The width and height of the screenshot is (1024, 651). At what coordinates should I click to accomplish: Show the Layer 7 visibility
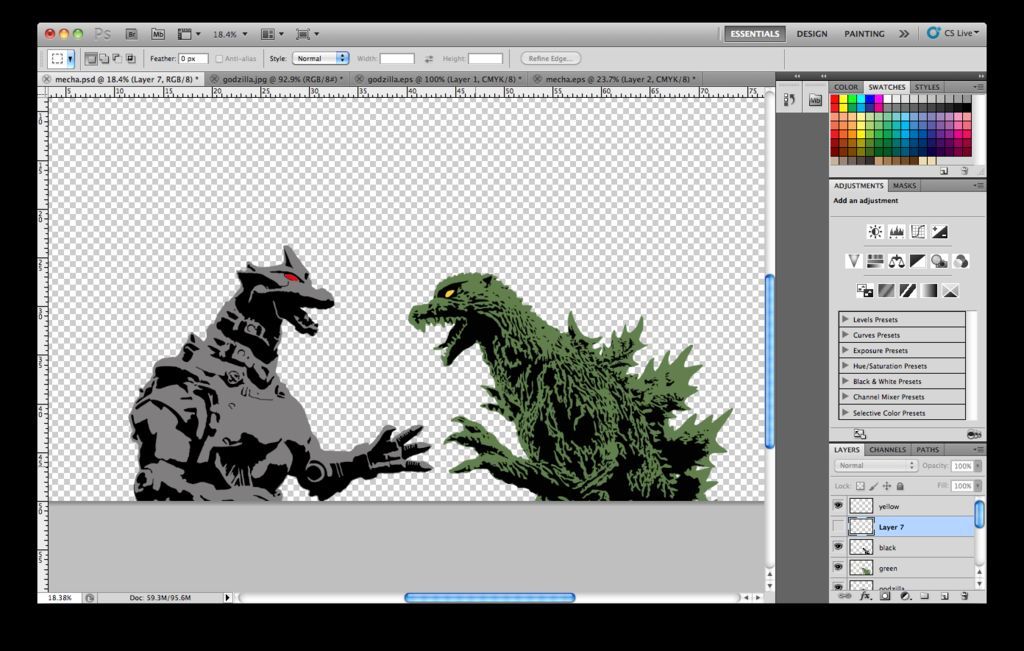click(839, 526)
